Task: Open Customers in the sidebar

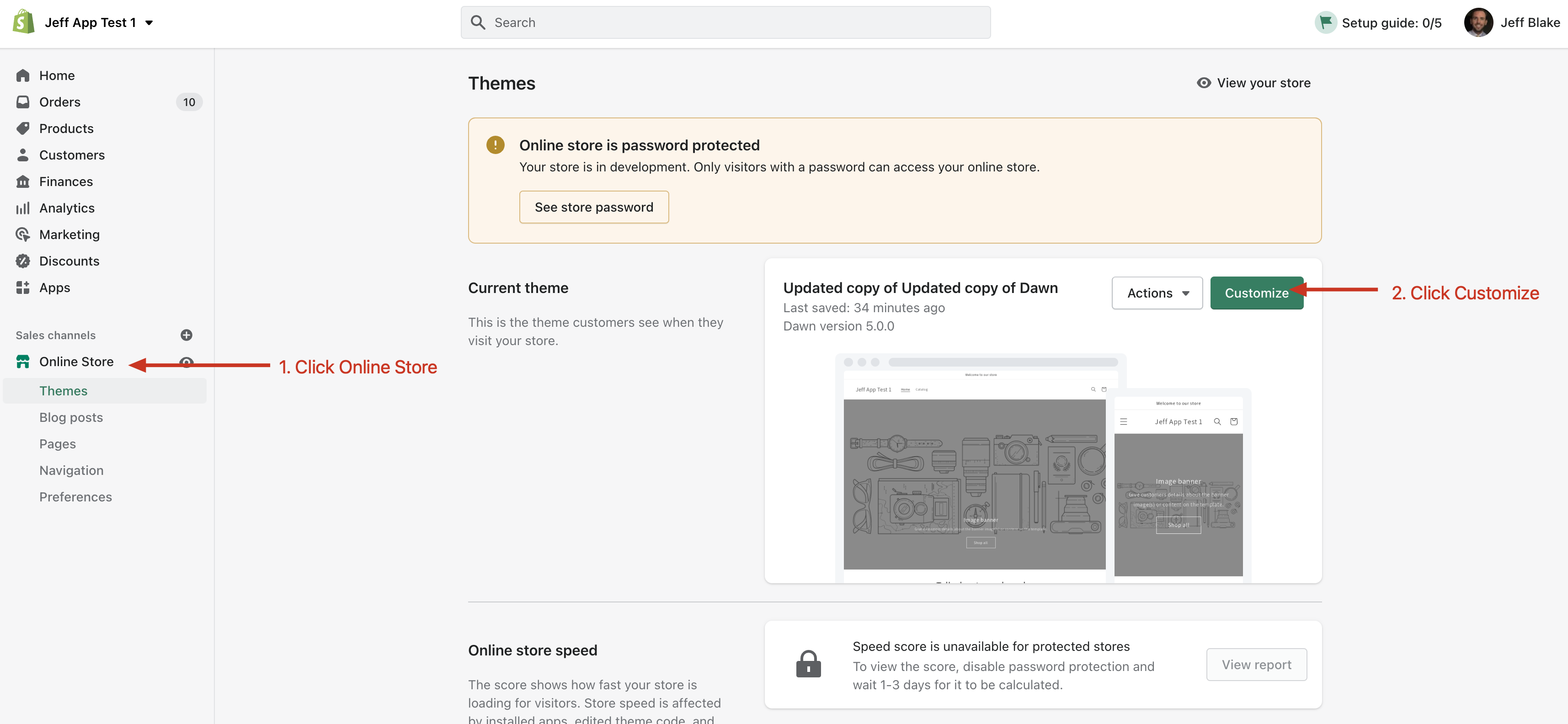Action: 72,155
